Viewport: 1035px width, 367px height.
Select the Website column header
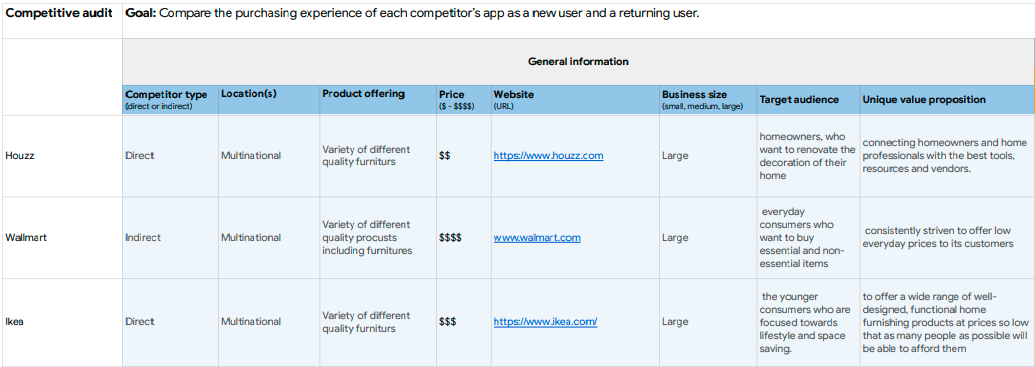pos(574,100)
